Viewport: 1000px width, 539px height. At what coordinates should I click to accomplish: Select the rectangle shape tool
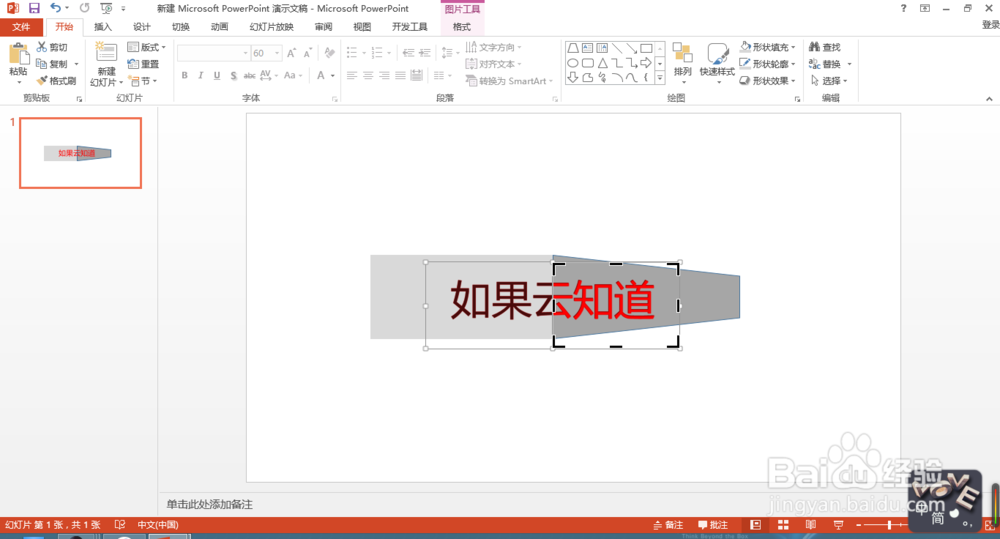[646, 48]
